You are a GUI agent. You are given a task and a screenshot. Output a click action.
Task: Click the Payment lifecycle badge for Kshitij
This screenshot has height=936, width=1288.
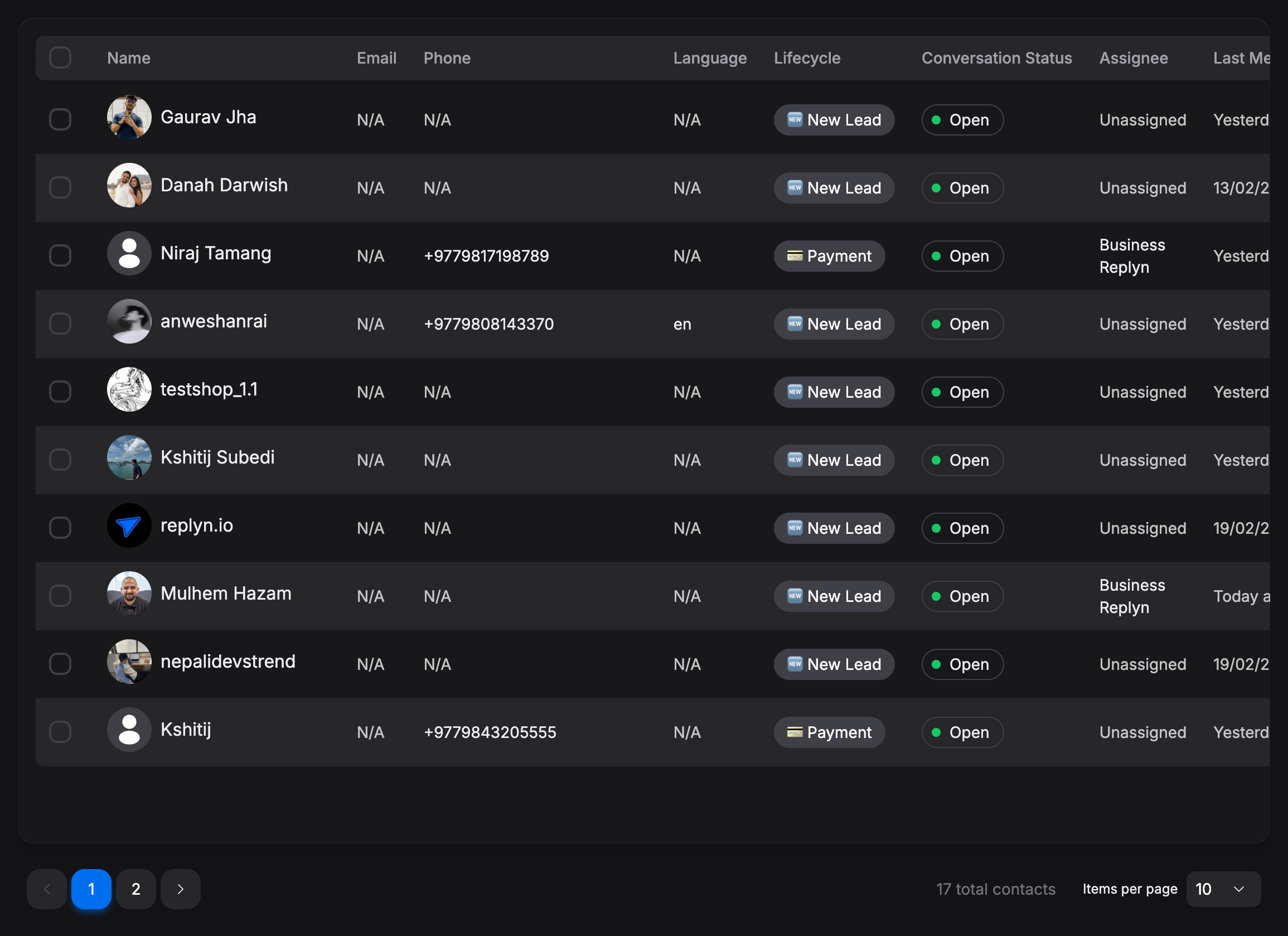pos(829,732)
